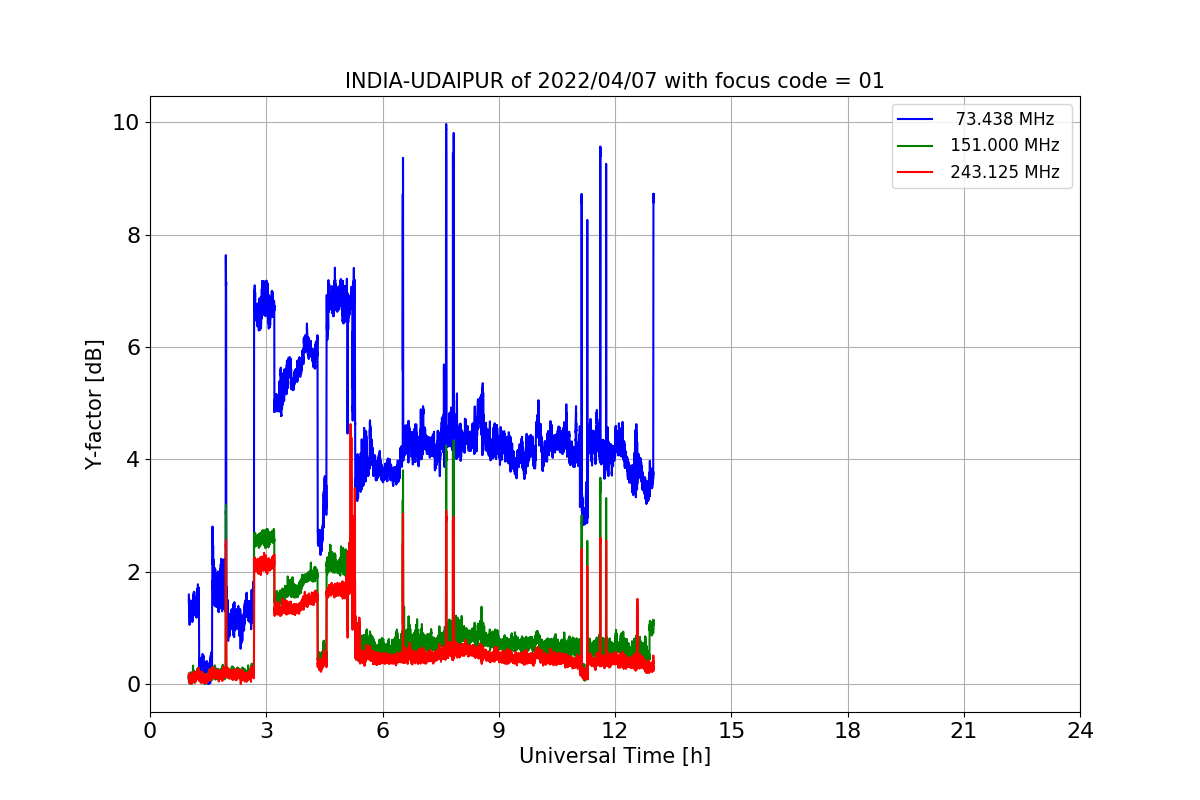Click x-axis tick label 3
The width and height of the screenshot is (1200, 800).
(x=266, y=731)
